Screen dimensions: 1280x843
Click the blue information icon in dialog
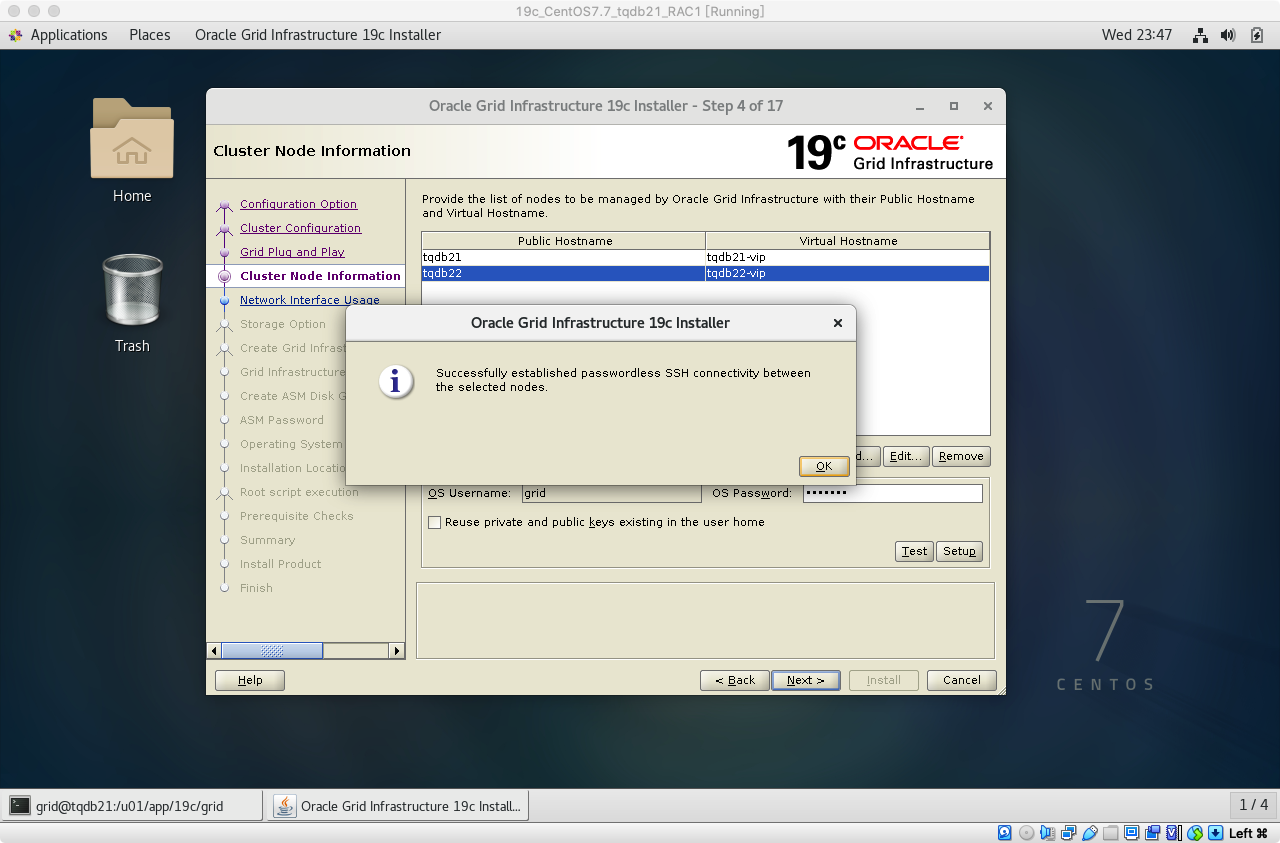coord(396,381)
